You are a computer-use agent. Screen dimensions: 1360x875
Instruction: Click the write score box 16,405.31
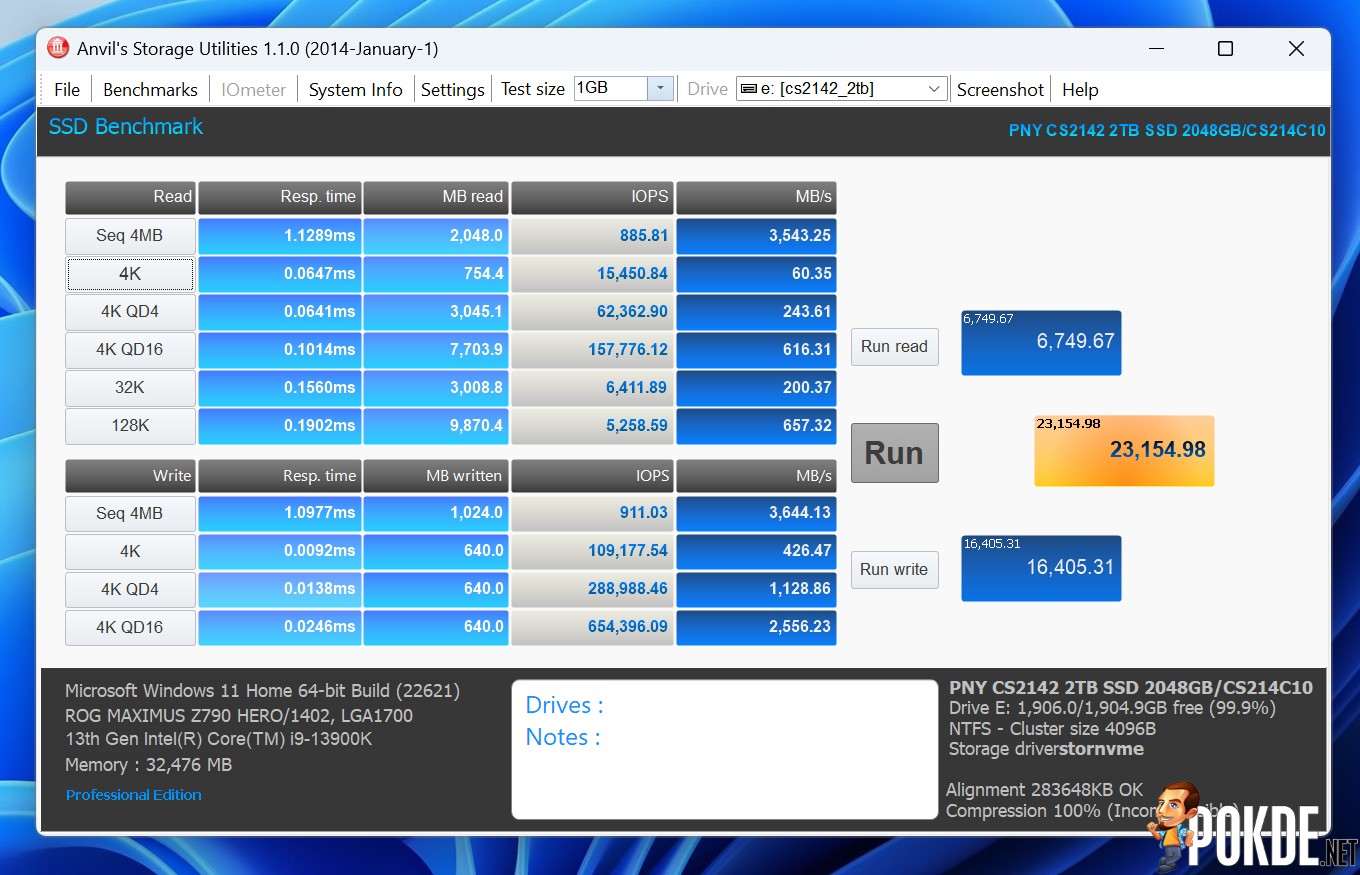[1041, 569]
